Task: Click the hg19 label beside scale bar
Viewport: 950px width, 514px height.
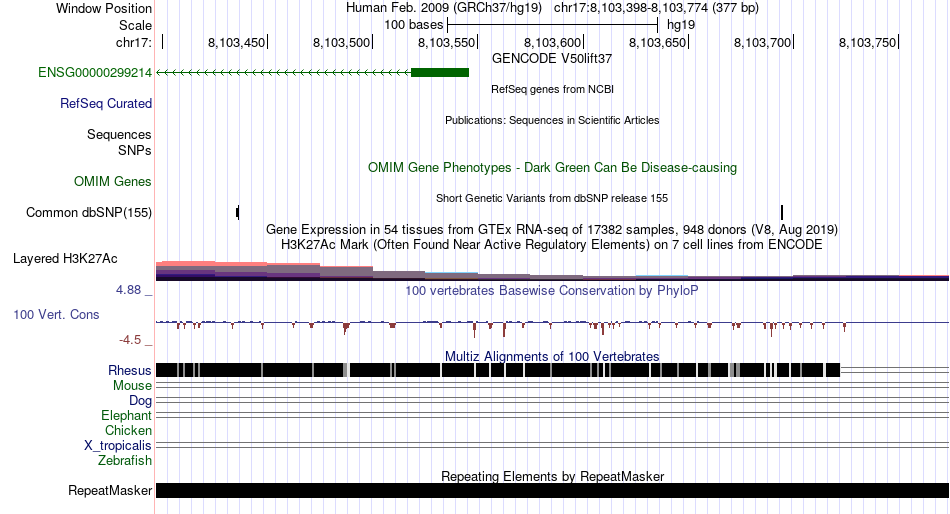Action: click(680, 25)
